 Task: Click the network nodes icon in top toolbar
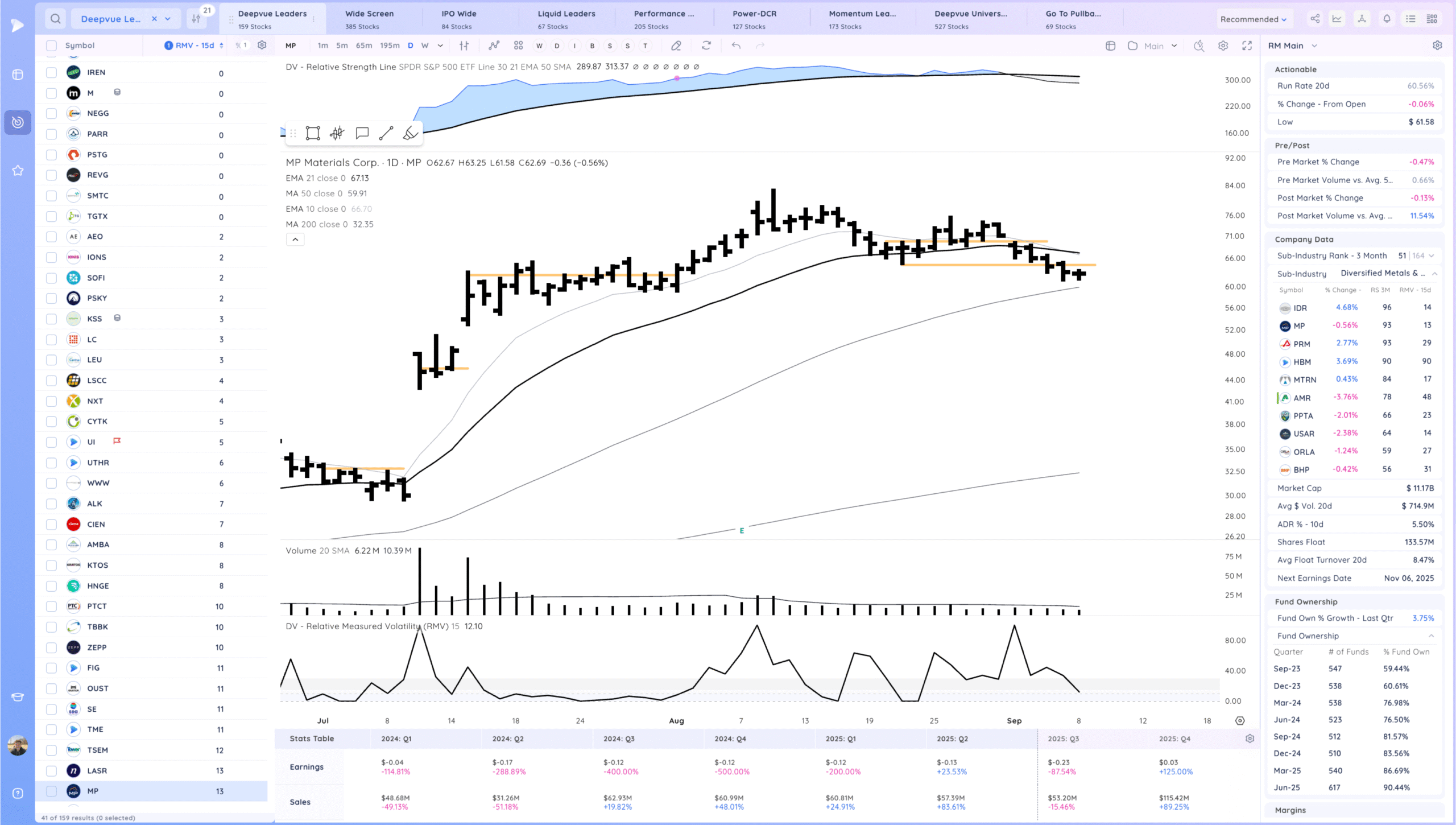pos(1362,19)
